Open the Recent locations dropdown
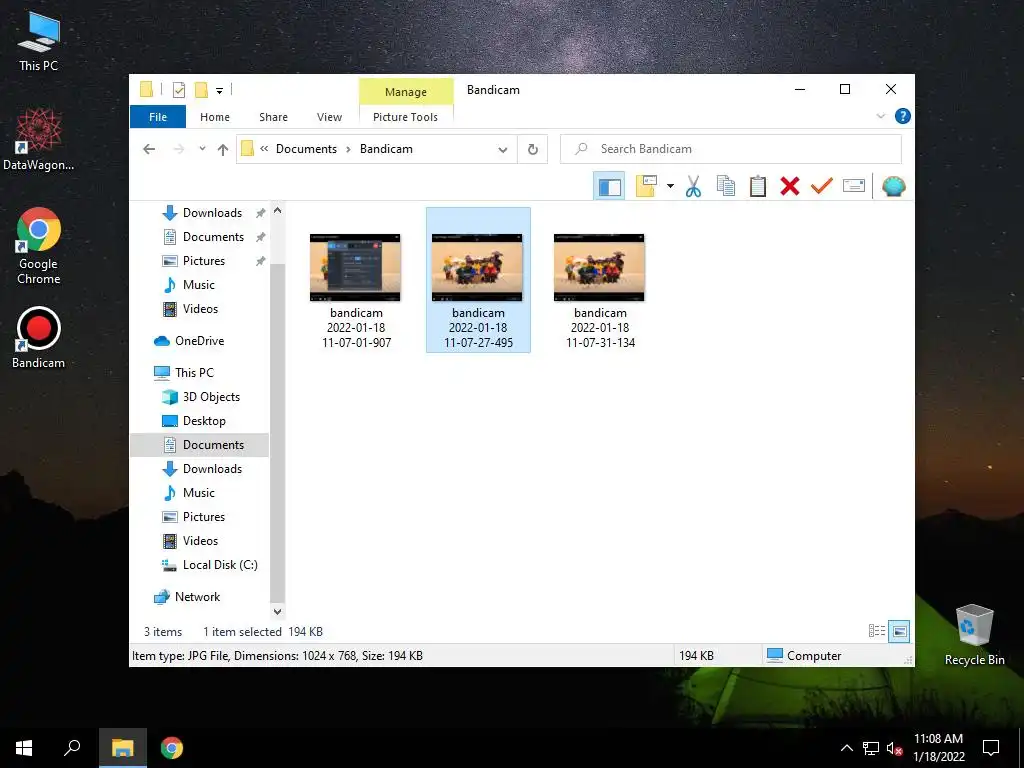The height and width of the screenshot is (768, 1024). (x=202, y=150)
